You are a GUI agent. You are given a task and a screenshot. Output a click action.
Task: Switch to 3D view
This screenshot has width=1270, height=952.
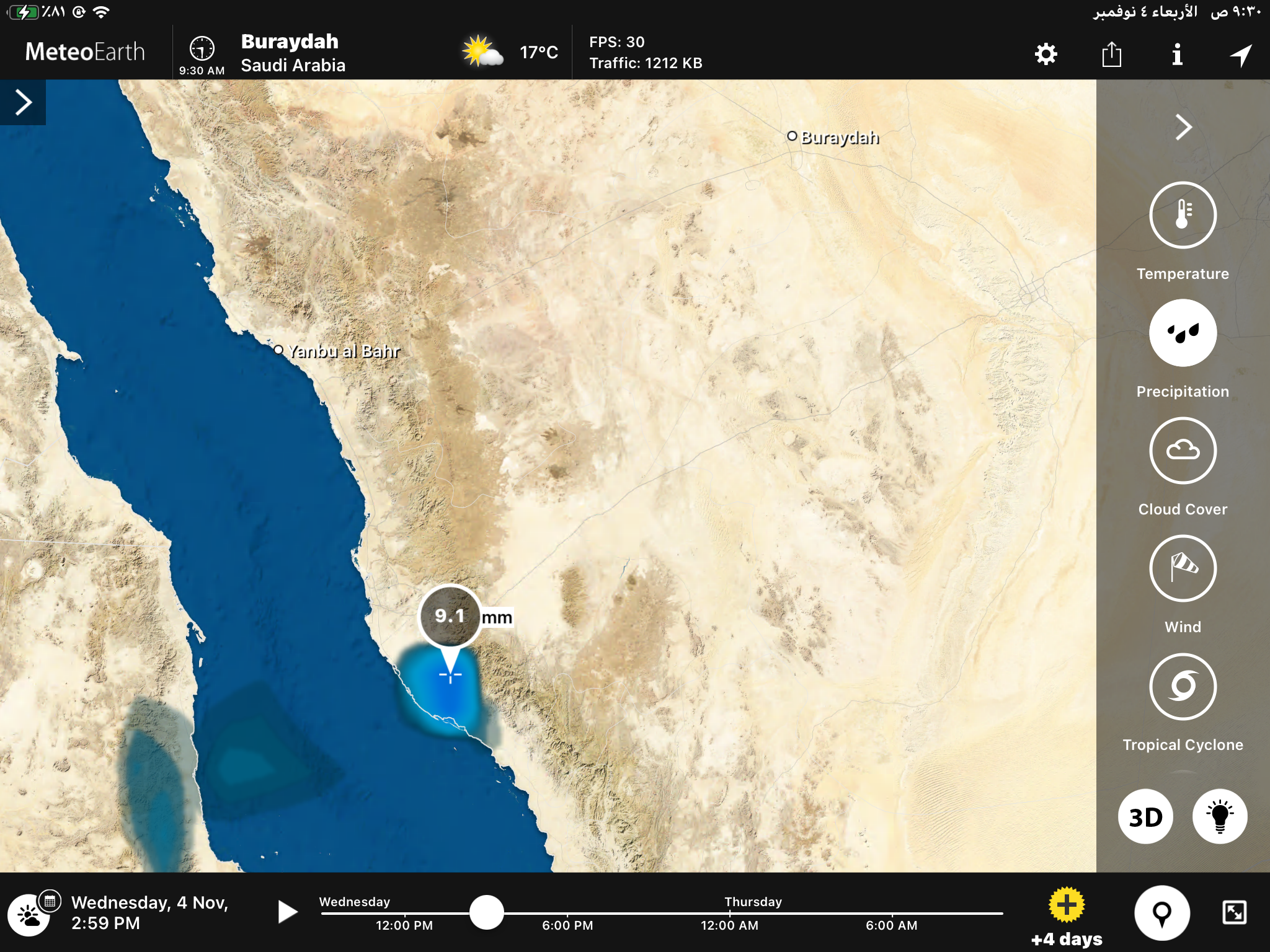coord(1145,817)
